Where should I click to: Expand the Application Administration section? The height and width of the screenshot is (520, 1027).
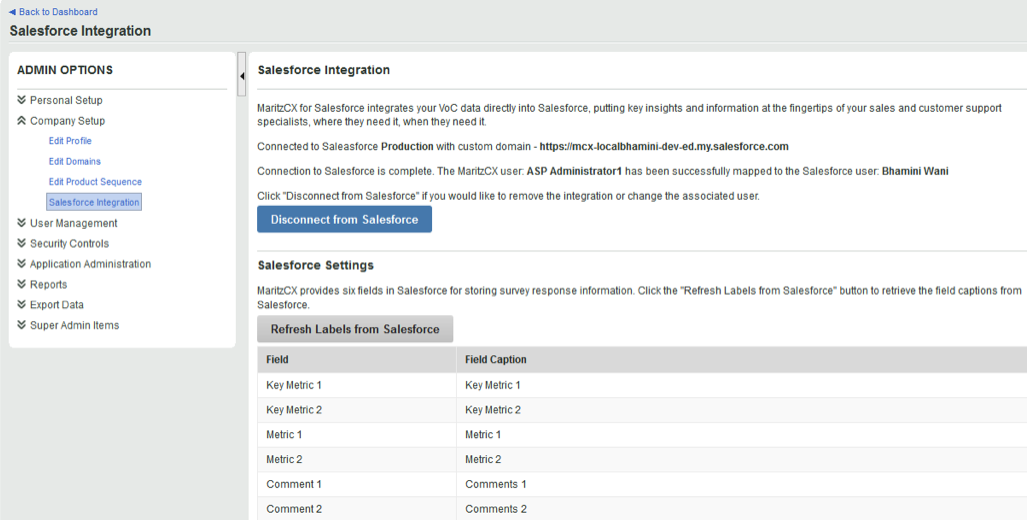point(84,264)
